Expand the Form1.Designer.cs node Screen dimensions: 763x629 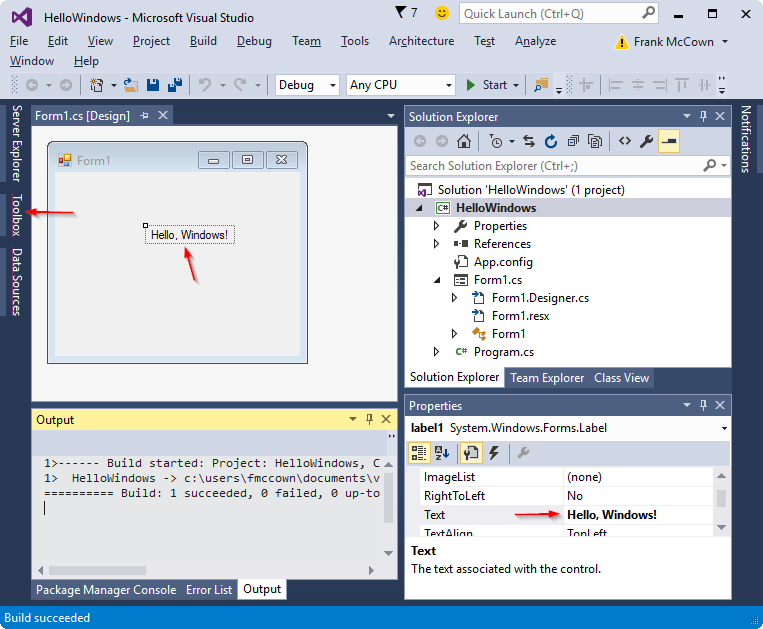pos(454,298)
